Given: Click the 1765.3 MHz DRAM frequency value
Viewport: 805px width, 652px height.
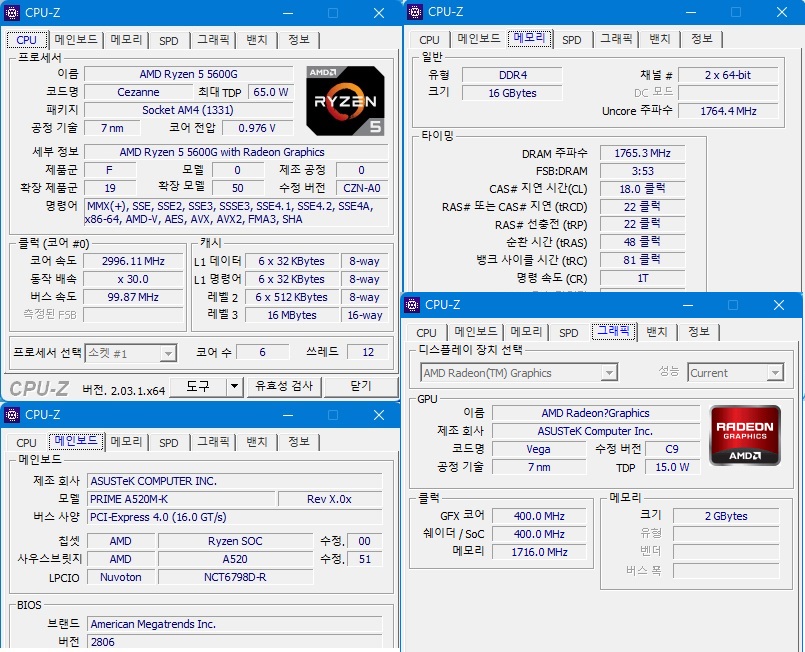Looking at the screenshot, I should coord(642,153).
